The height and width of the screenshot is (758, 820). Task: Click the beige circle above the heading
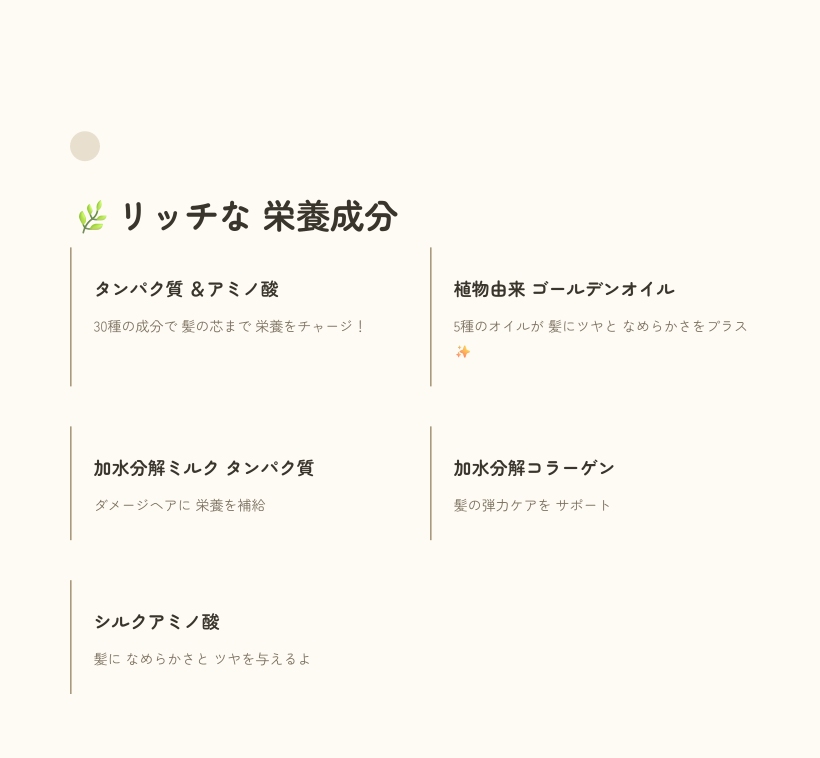pyautogui.click(x=85, y=146)
